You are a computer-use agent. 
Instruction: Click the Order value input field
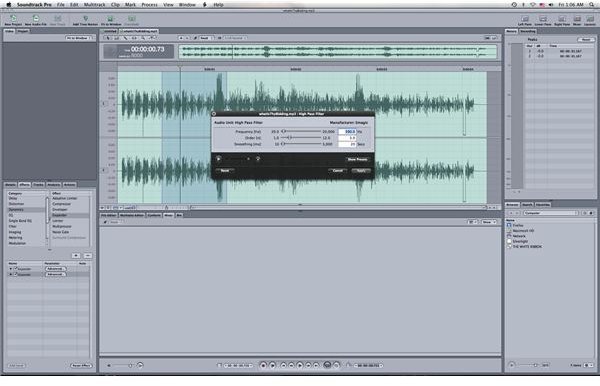pyautogui.click(x=347, y=137)
